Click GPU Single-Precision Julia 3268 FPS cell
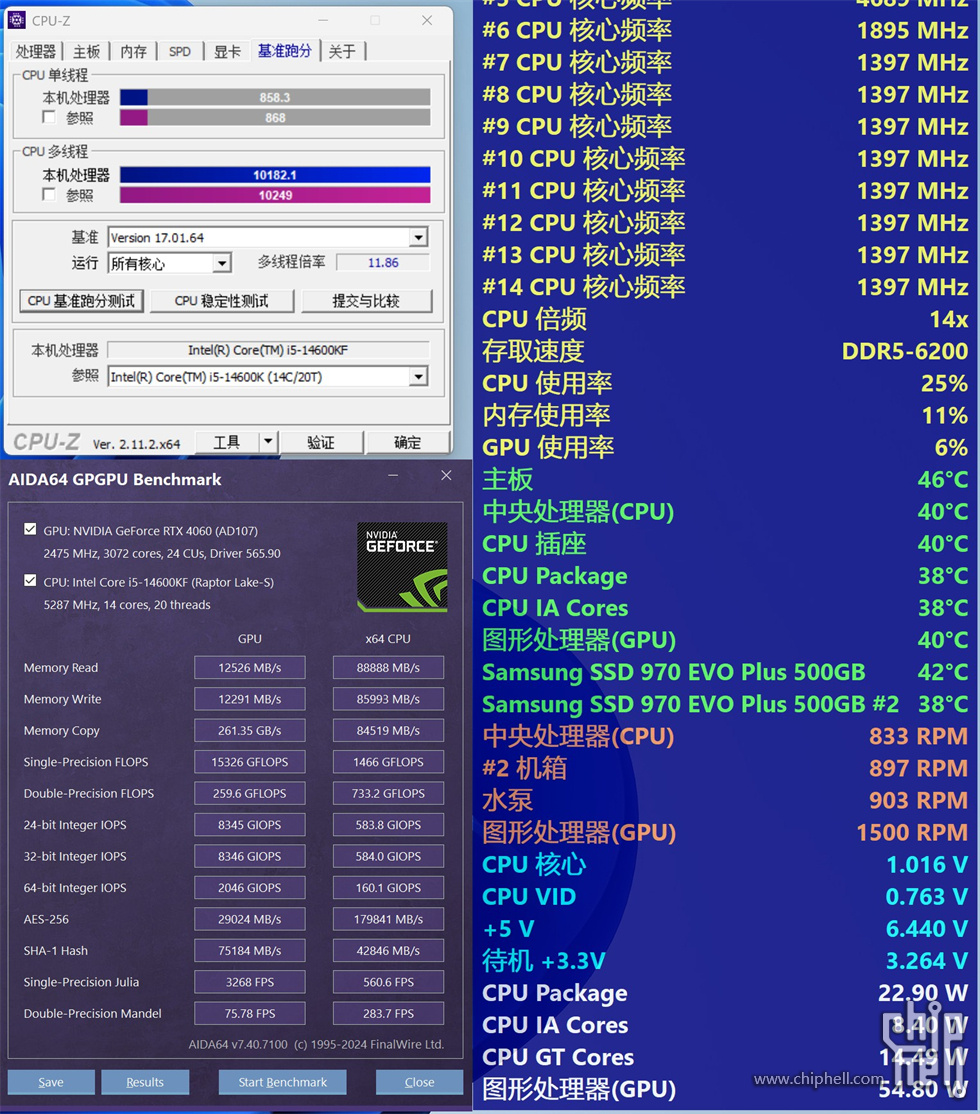Viewport: 980px width, 1114px height. (x=249, y=982)
